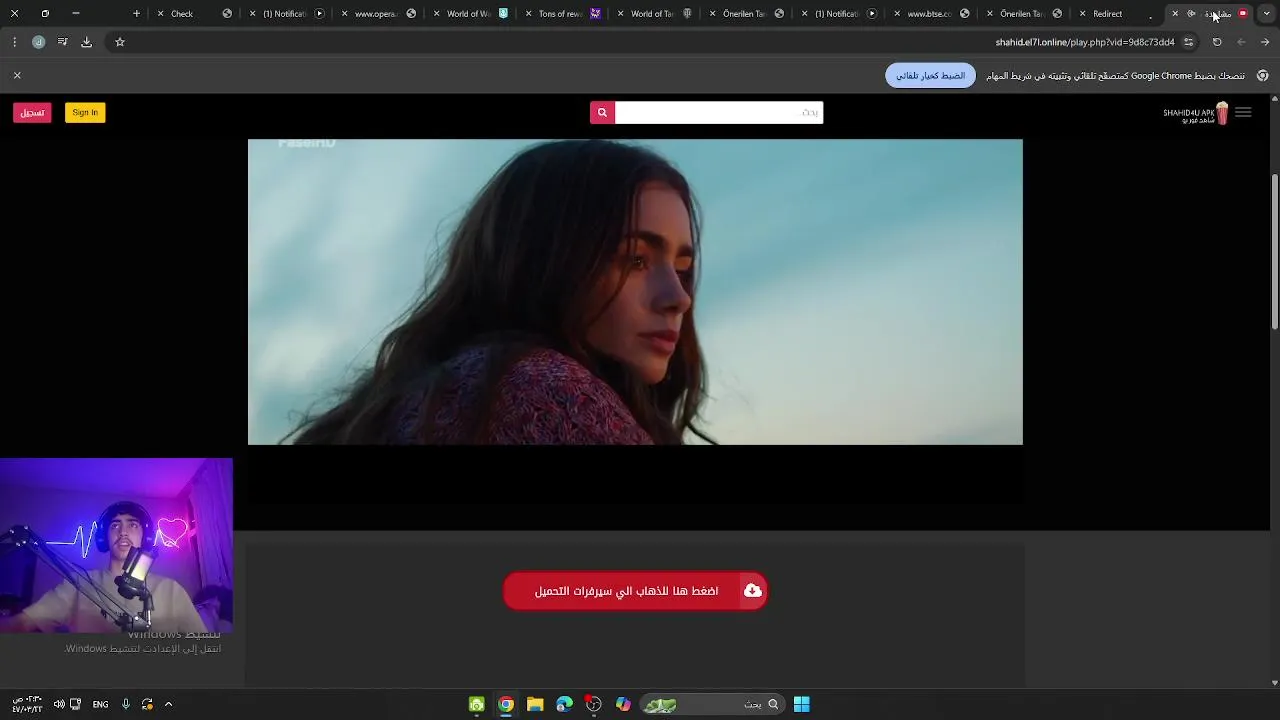Open the Windows Start menu
Screen dimensions: 1280x720
802,704
